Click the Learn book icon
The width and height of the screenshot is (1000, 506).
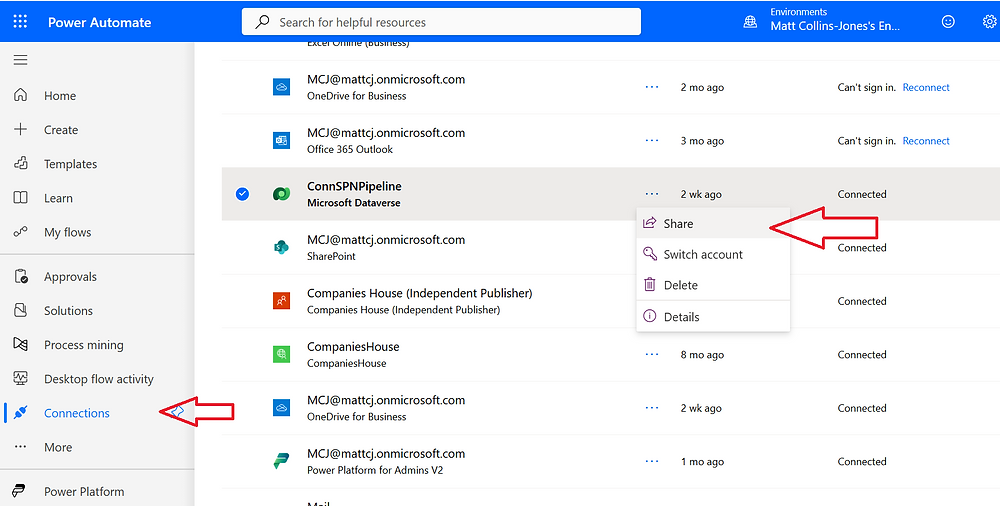(x=20, y=198)
